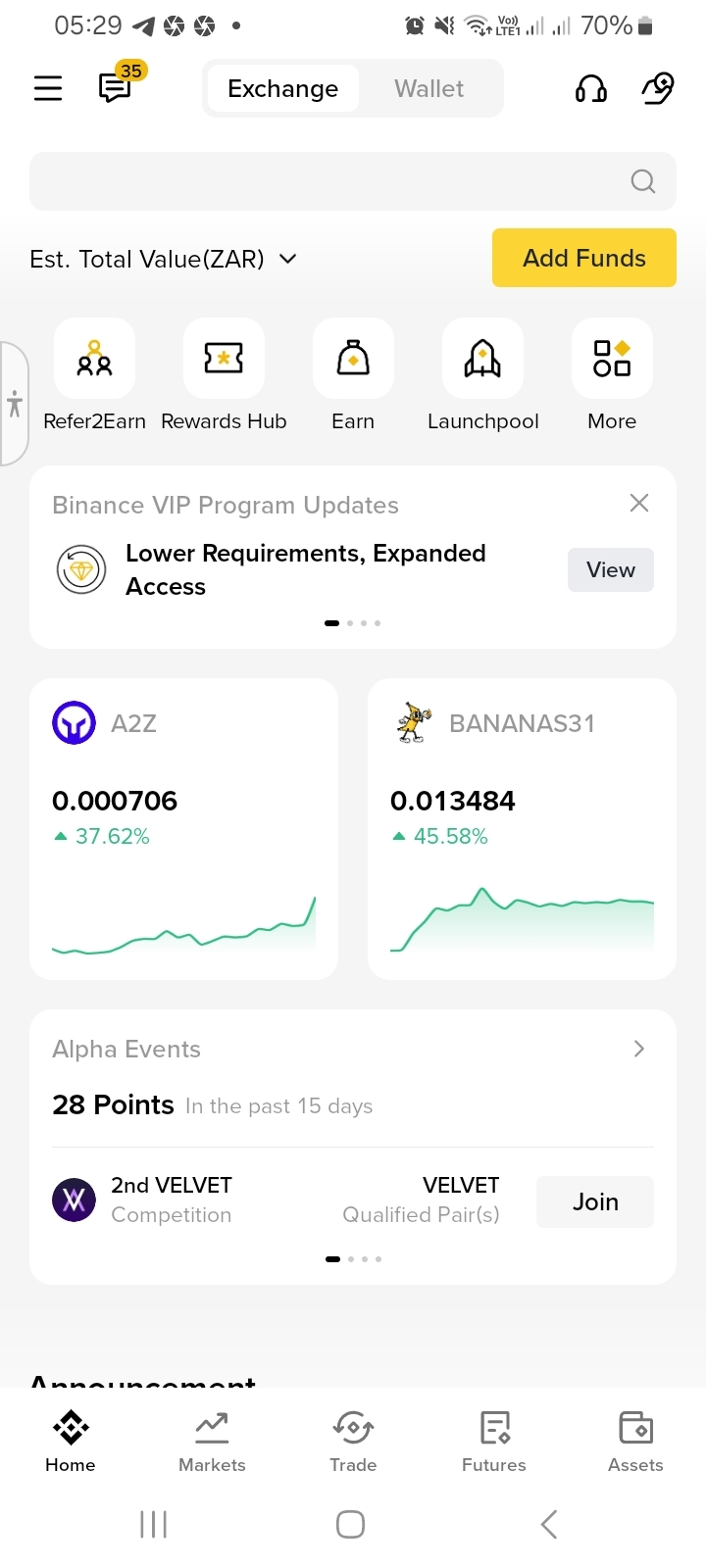Open the hamburger menu
This screenshot has width=706, height=1568.
click(48, 88)
